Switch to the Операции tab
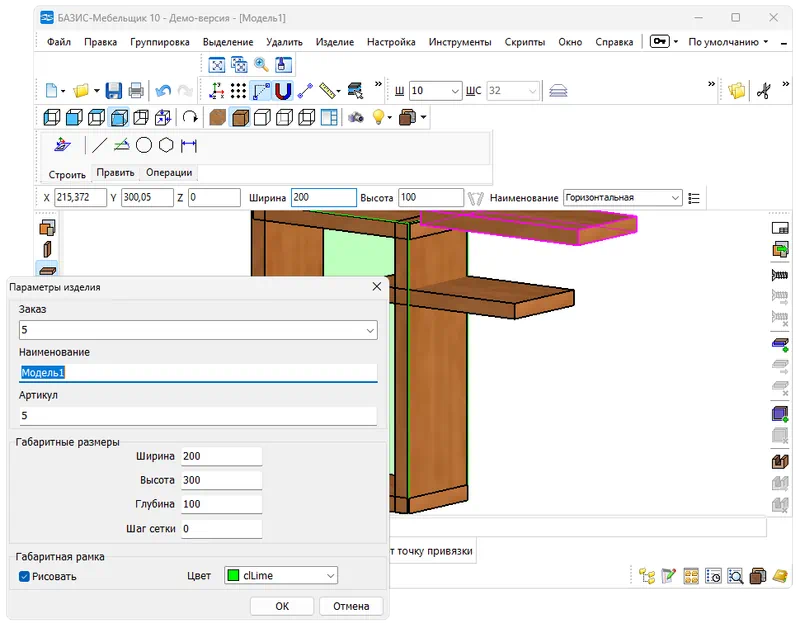The image size is (800, 628). click(169, 172)
